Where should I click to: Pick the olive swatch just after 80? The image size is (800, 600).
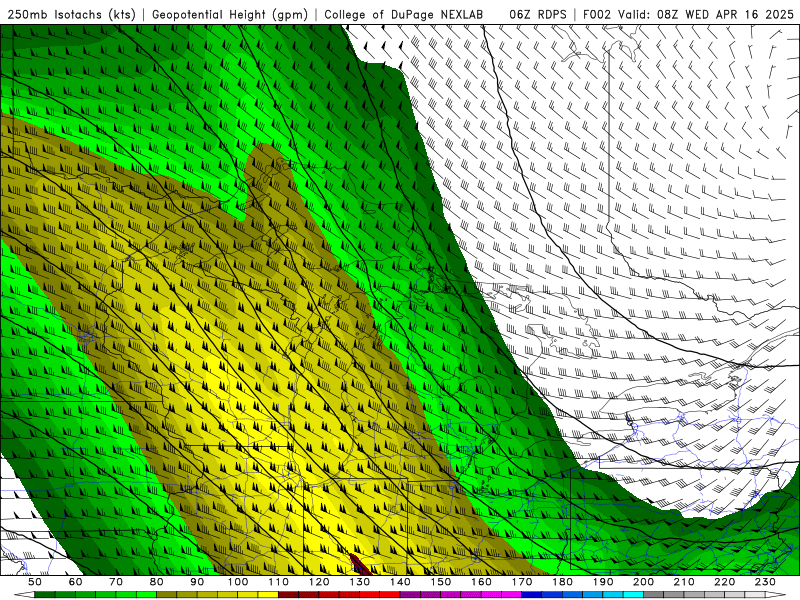point(166,595)
